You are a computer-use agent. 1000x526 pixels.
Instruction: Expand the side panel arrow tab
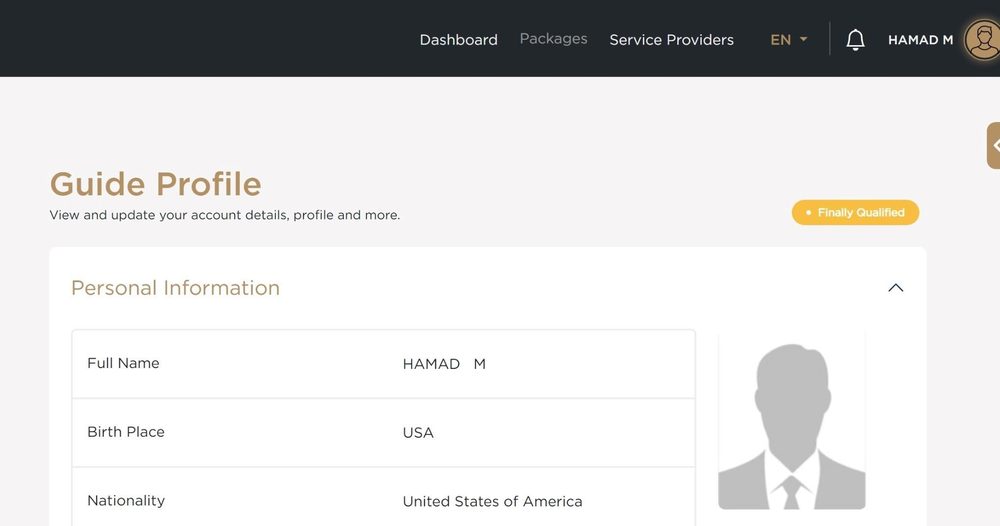[994, 145]
